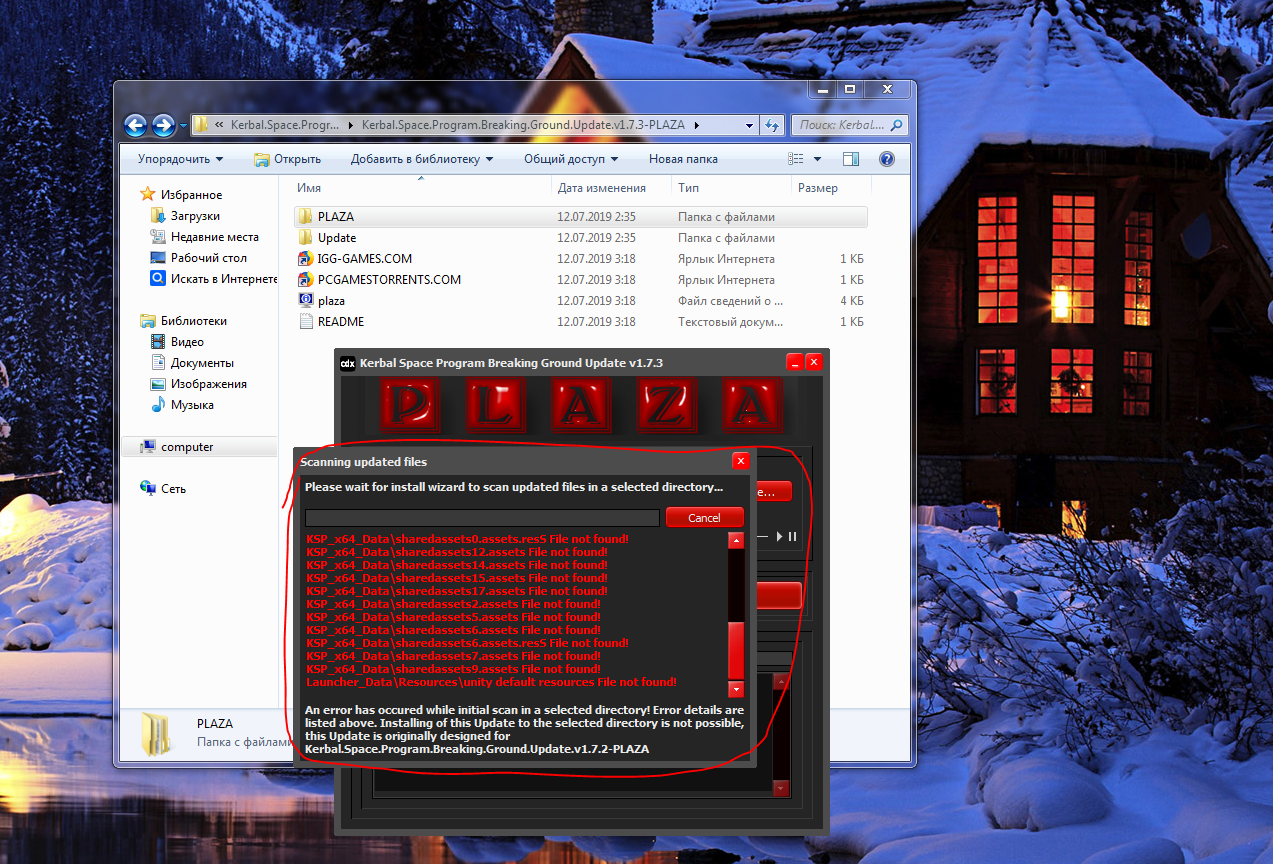
Task: Click the blue help question mark icon
Action: coord(886,159)
